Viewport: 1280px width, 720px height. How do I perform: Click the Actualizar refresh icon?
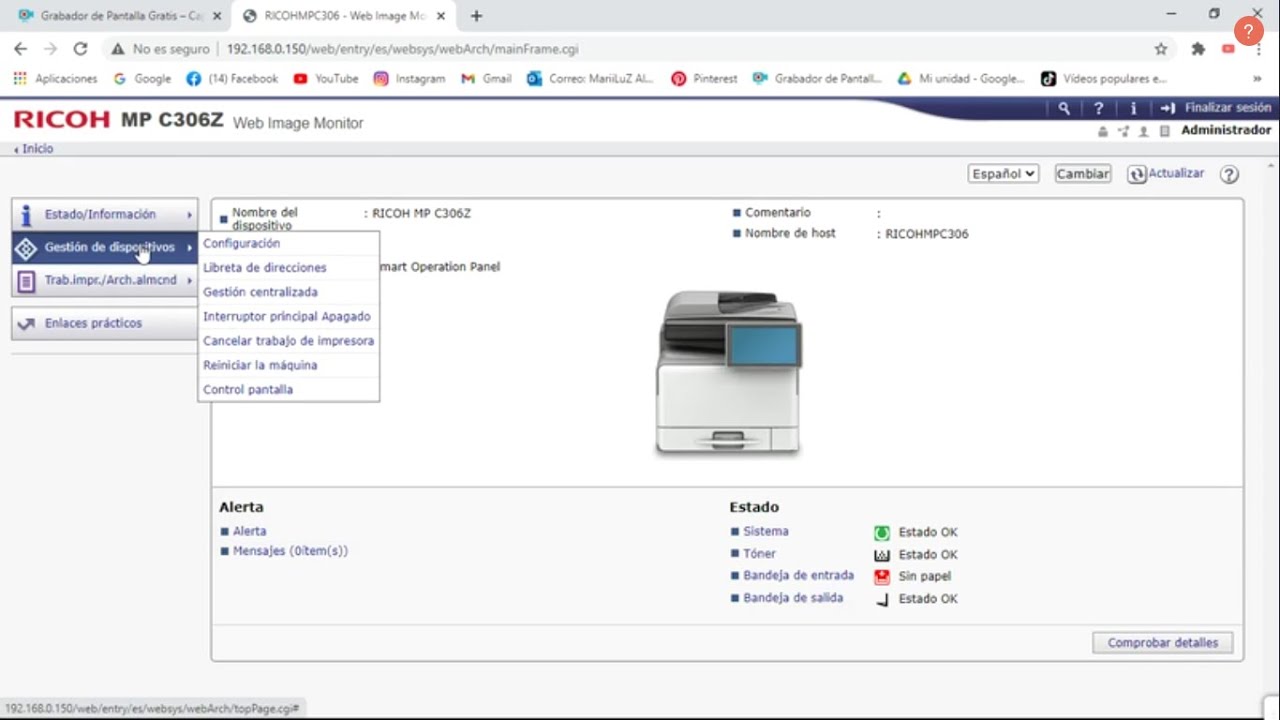1137,174
